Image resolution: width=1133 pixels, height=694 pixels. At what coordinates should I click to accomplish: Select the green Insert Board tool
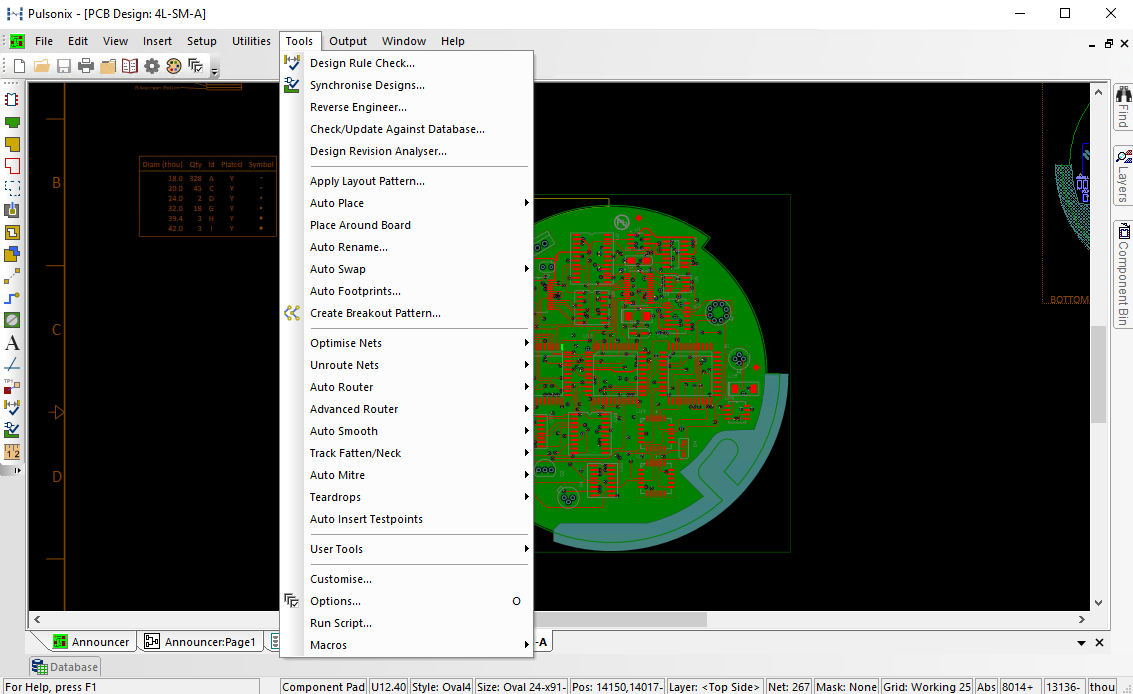pos(12,122)
